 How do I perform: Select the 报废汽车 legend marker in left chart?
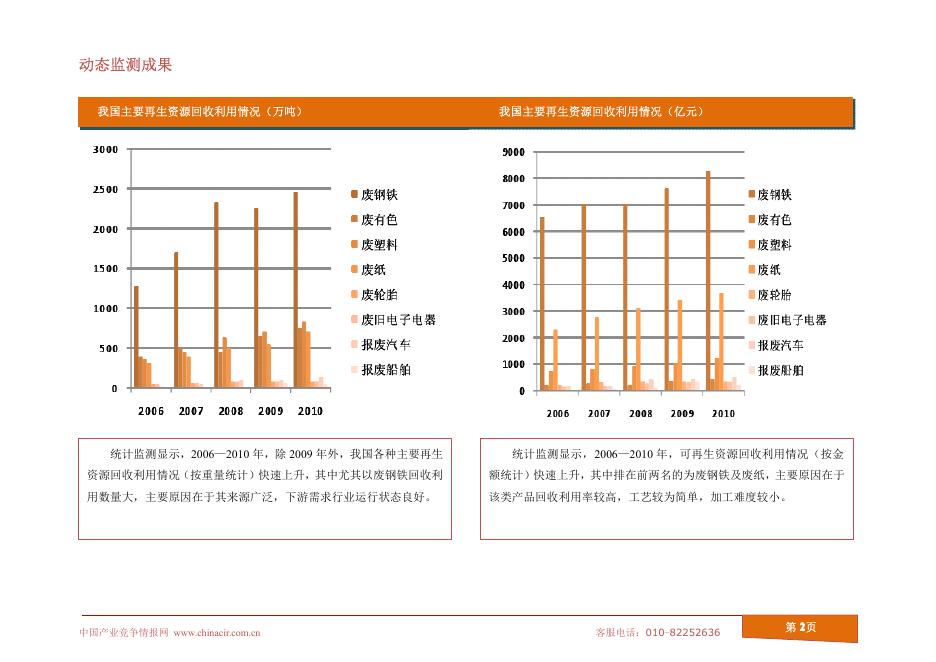354,343
